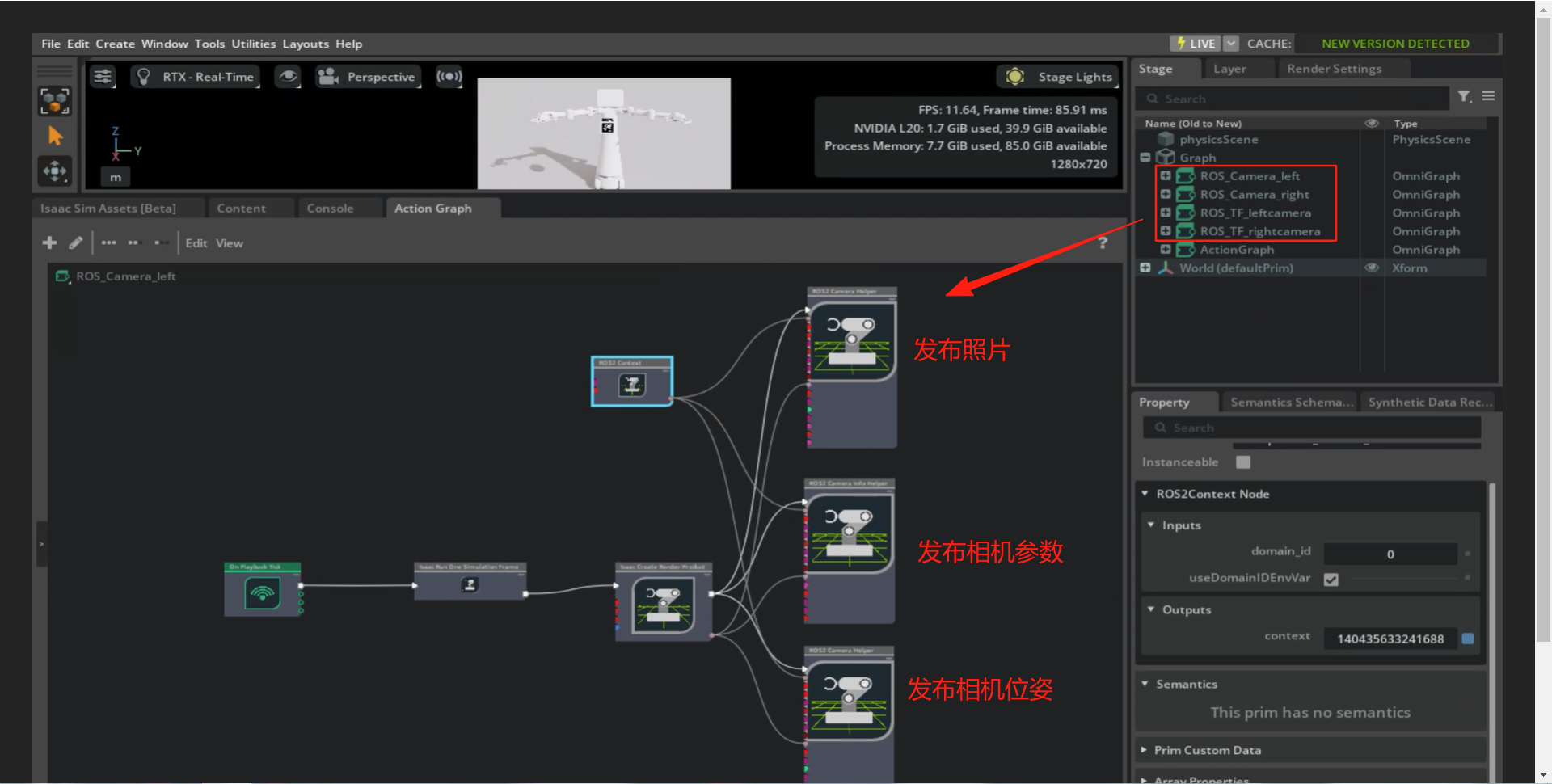Open the File menu
Image resolution: width=1552 pixels, height=784 pixels.
click(x=51, y=44)
